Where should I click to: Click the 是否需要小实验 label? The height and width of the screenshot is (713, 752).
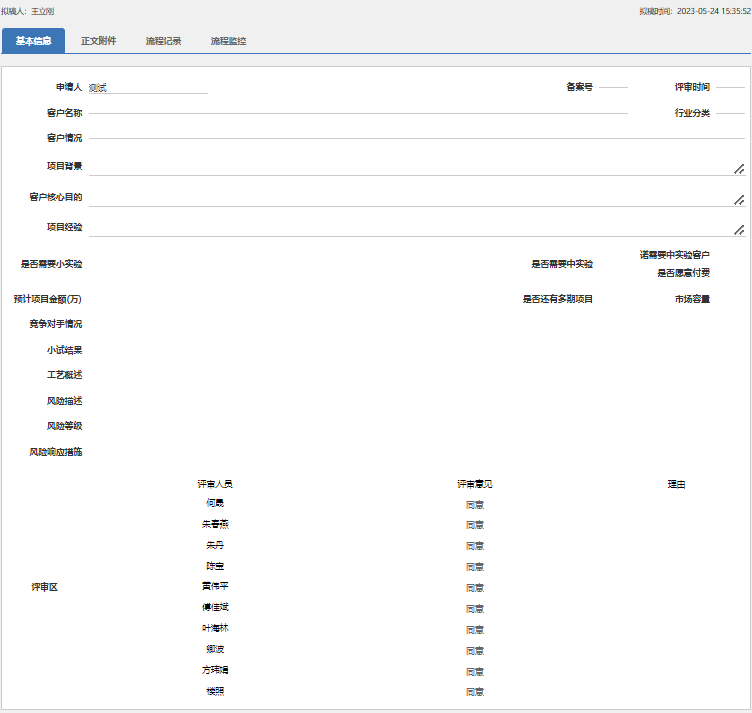click(x=51, y=264)
